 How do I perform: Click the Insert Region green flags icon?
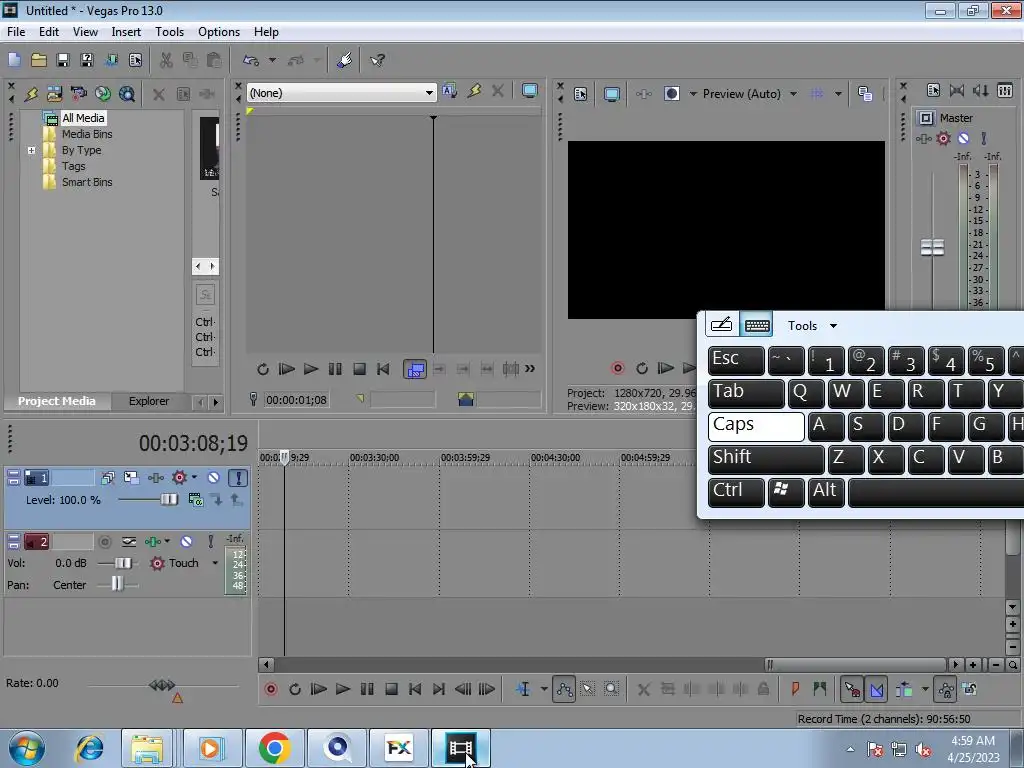tap(820, 689)
